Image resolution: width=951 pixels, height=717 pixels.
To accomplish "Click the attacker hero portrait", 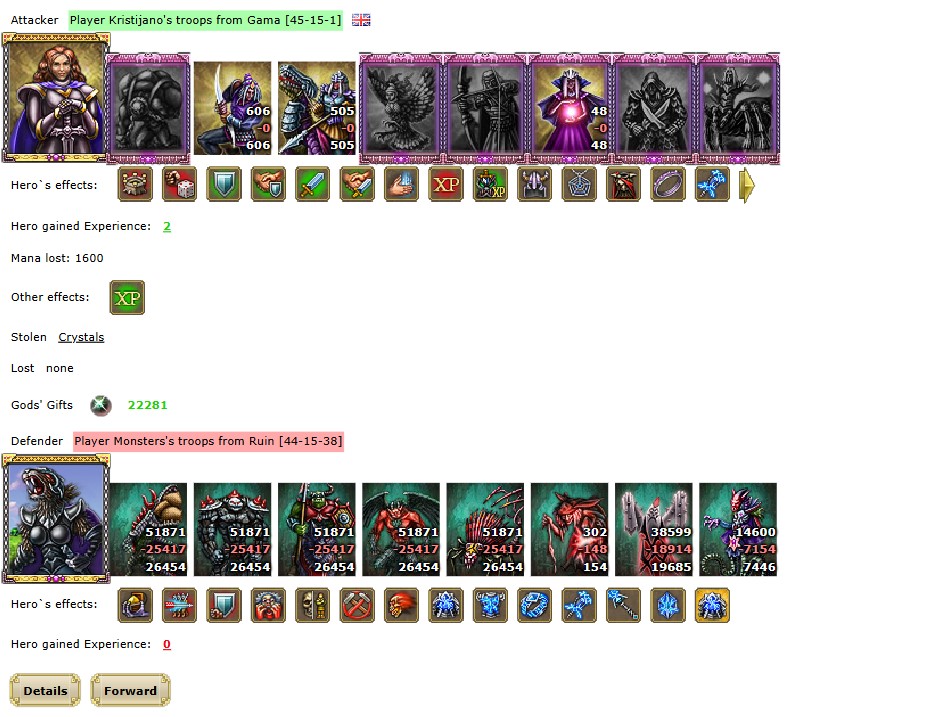I will click(56, 98).
